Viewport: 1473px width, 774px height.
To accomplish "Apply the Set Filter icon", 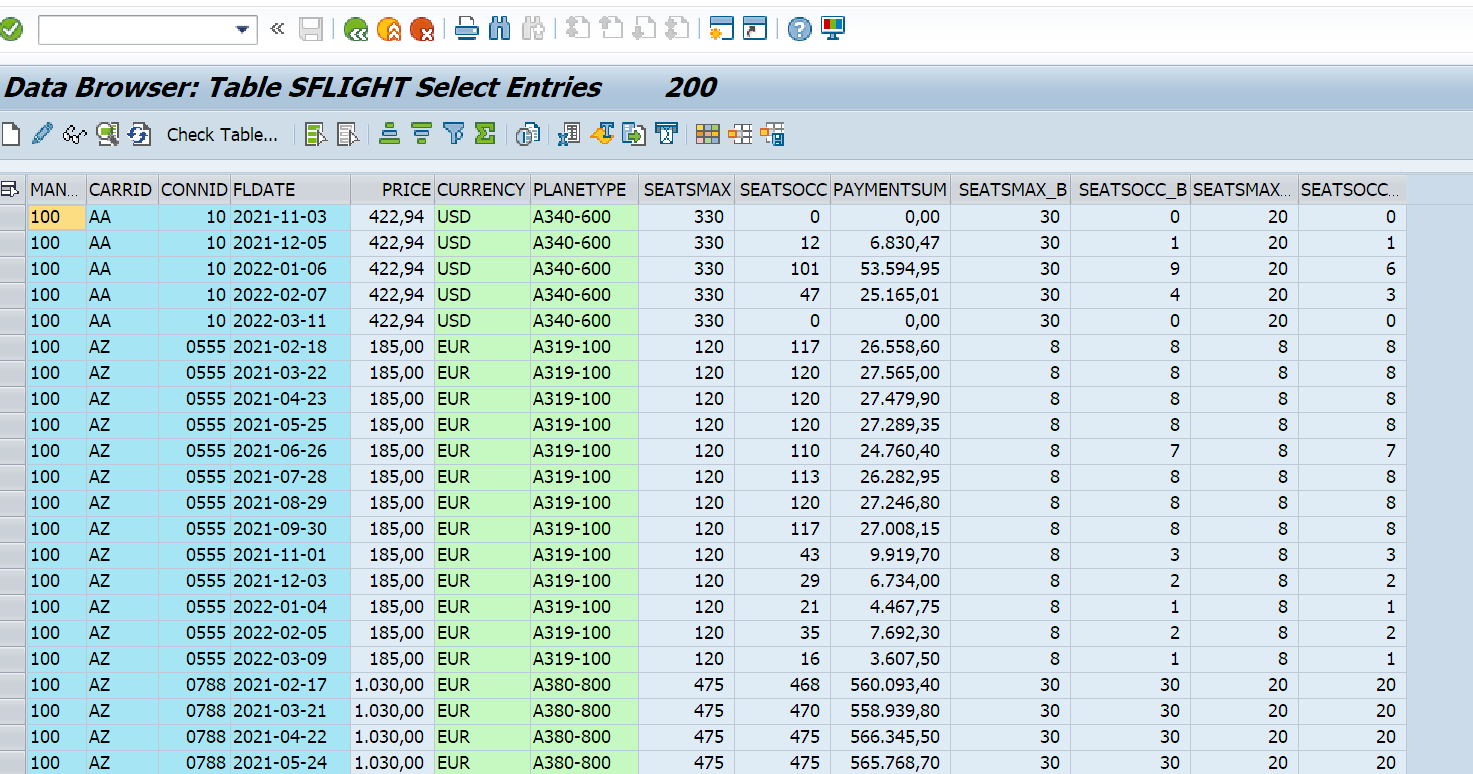I will pyautogui.click(x=453, y=133).
